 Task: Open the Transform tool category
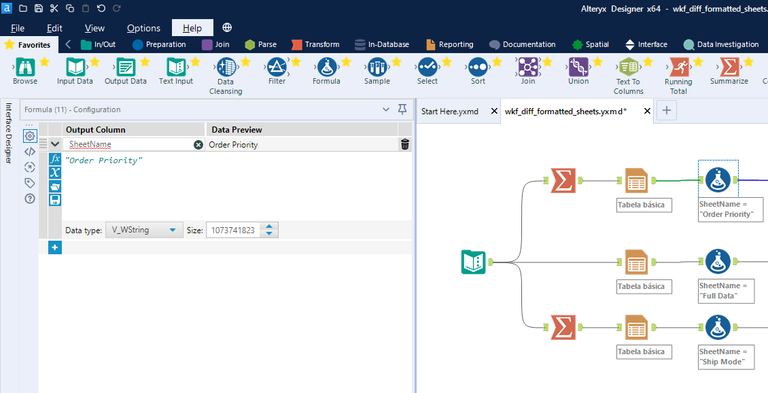point(315,45)
